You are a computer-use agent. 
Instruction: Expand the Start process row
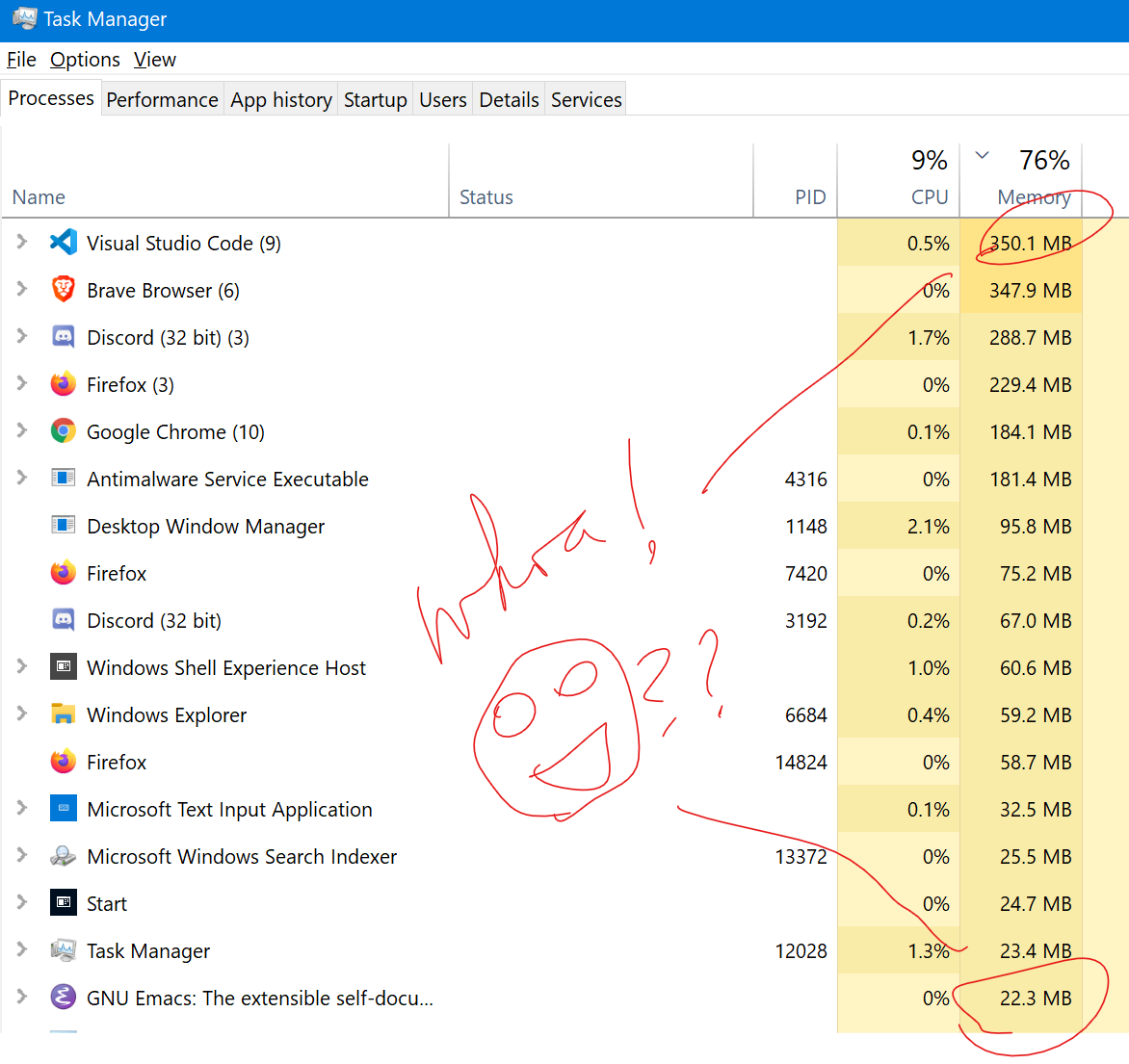21,903
